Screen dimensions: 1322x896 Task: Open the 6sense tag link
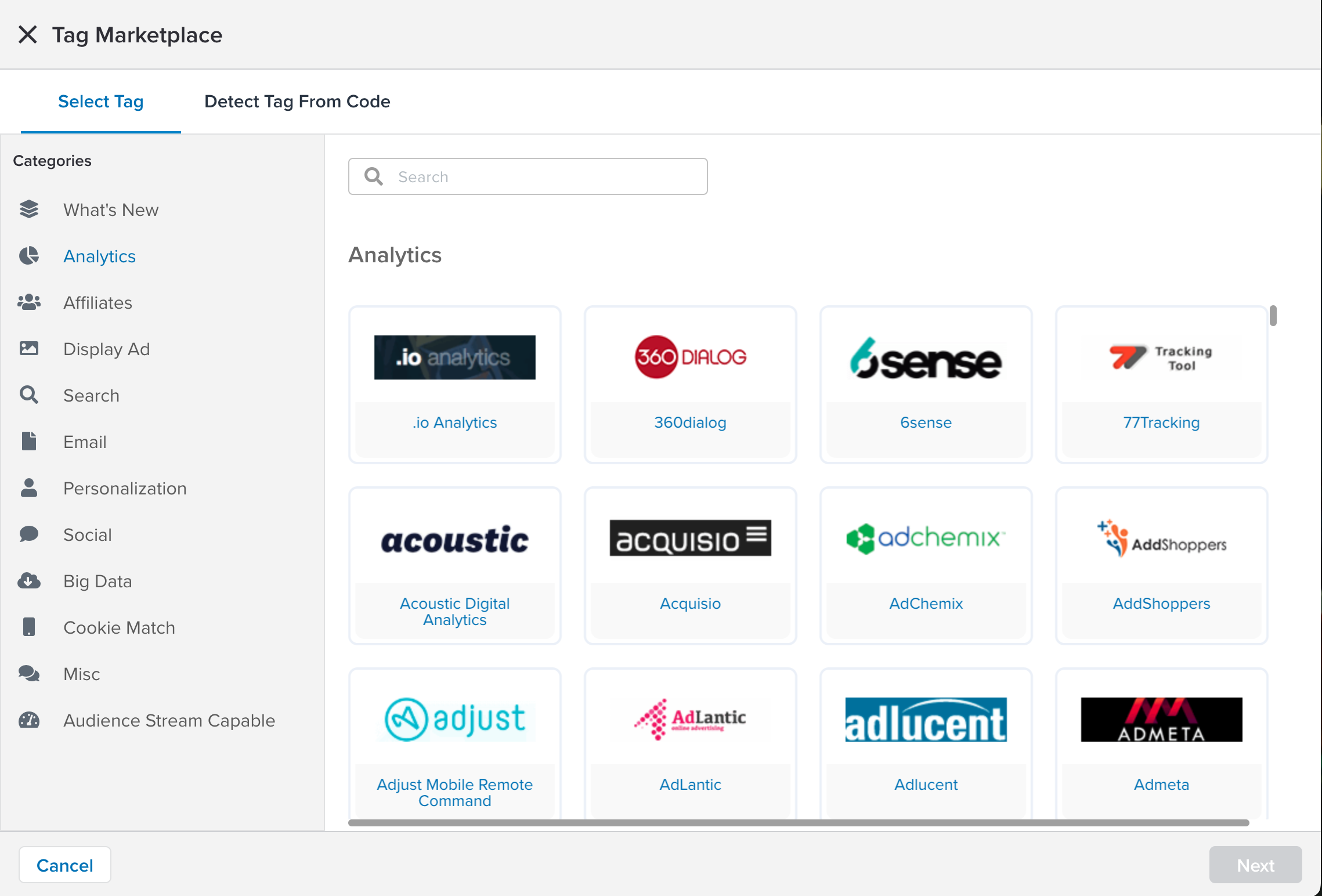(926, 422)
